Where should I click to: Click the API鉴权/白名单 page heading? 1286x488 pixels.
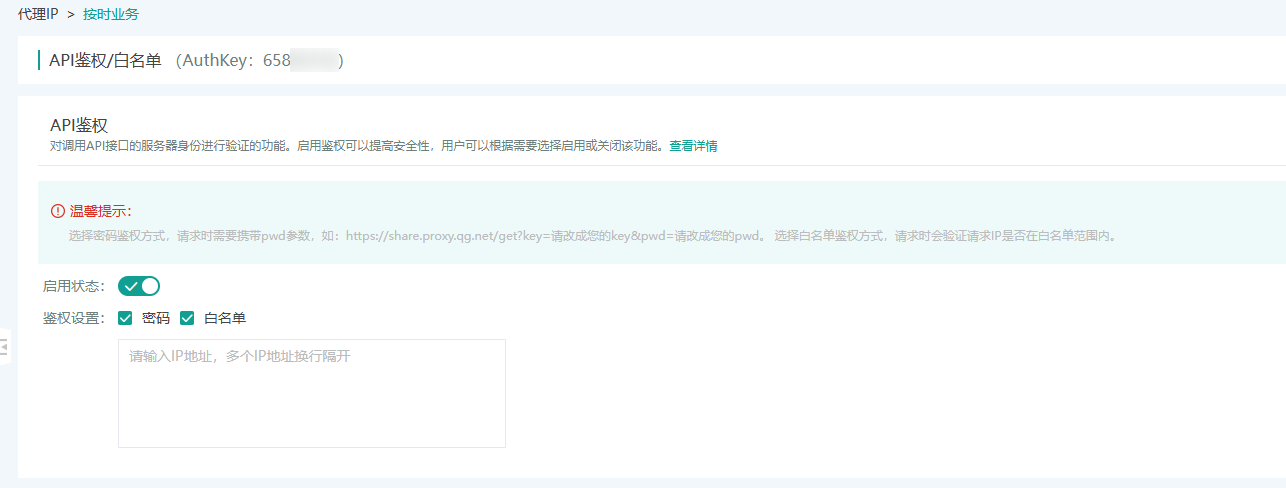click(x=105, y=61)
